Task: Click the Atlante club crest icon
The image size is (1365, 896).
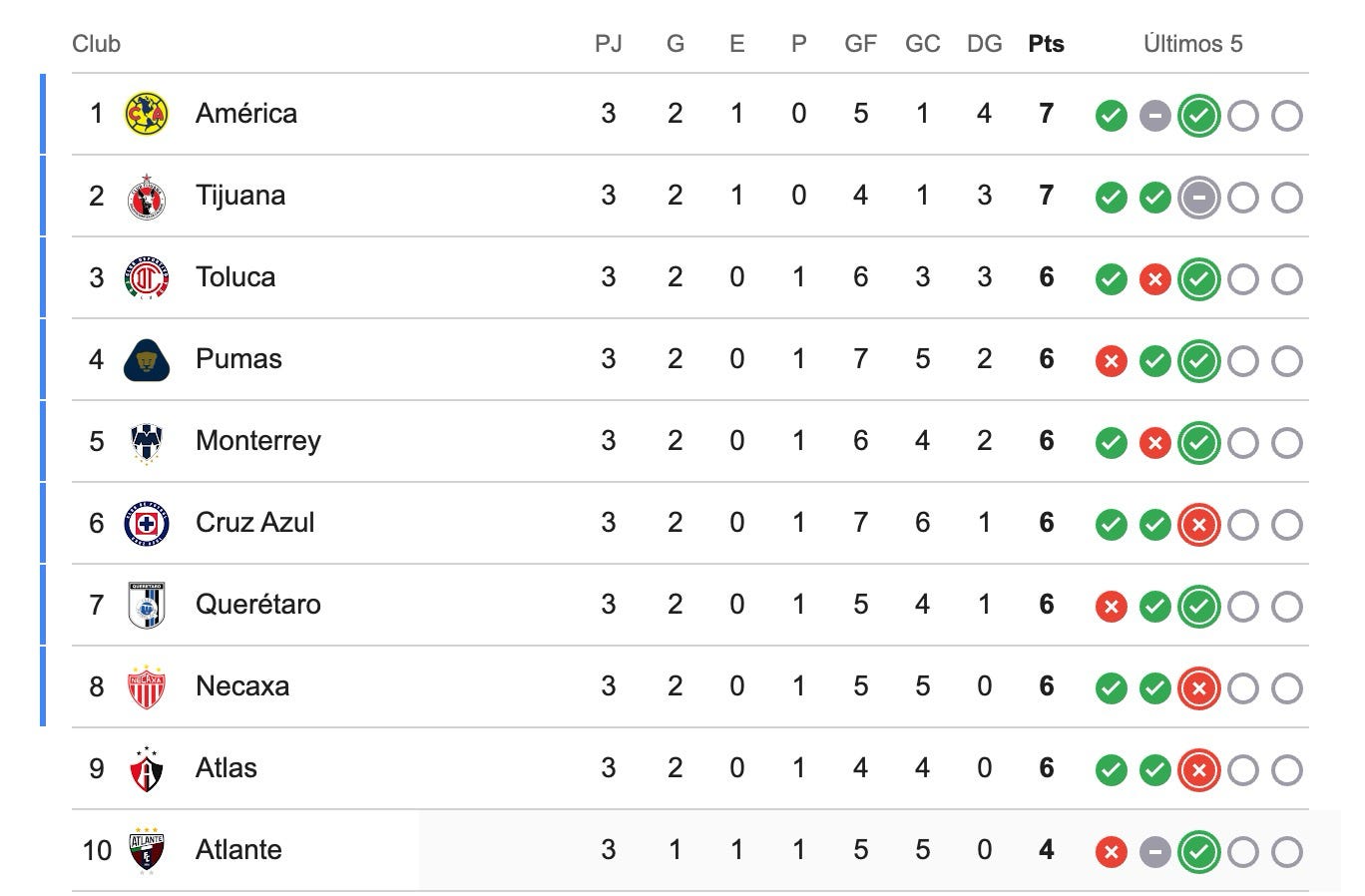Action: (x=147, y=850)
